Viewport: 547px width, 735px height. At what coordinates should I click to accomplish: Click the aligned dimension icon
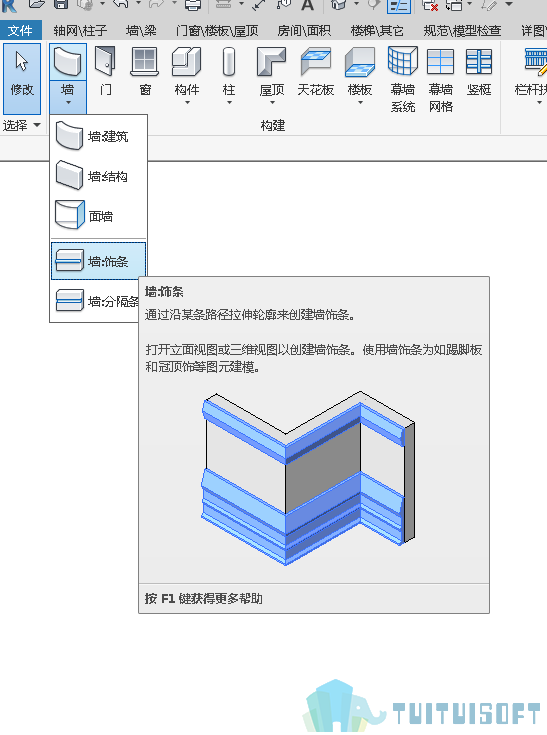pyautogui.click(x=259, y=5)
